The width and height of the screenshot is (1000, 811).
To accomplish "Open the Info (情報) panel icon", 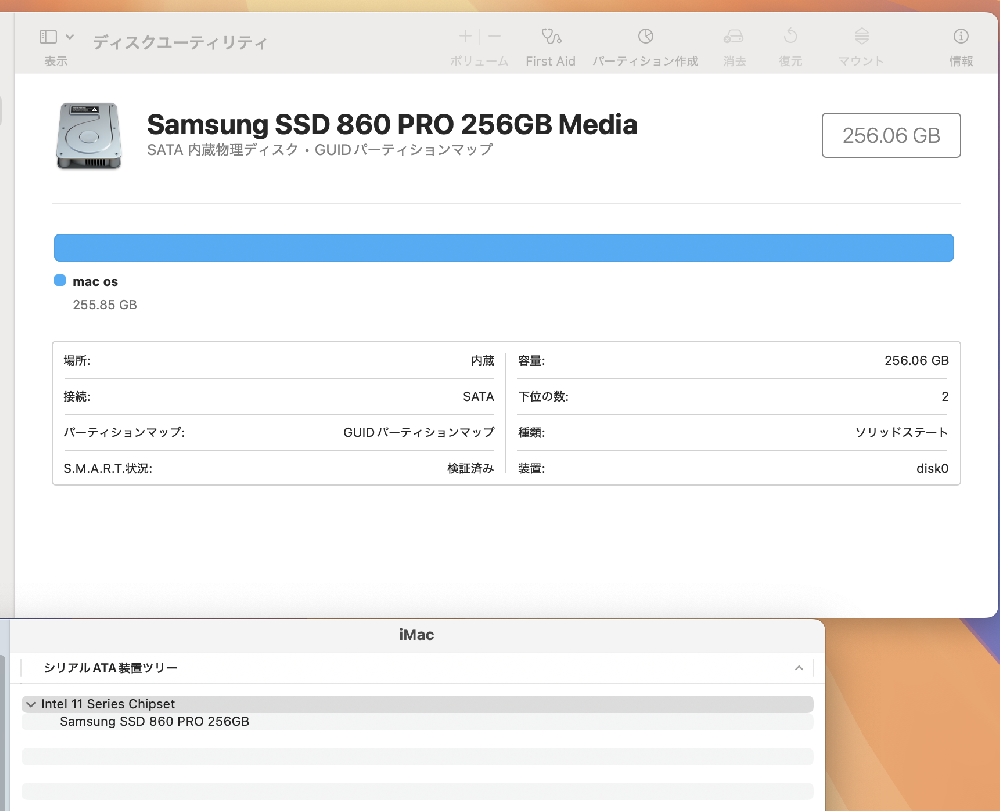I will pos(961,37).
